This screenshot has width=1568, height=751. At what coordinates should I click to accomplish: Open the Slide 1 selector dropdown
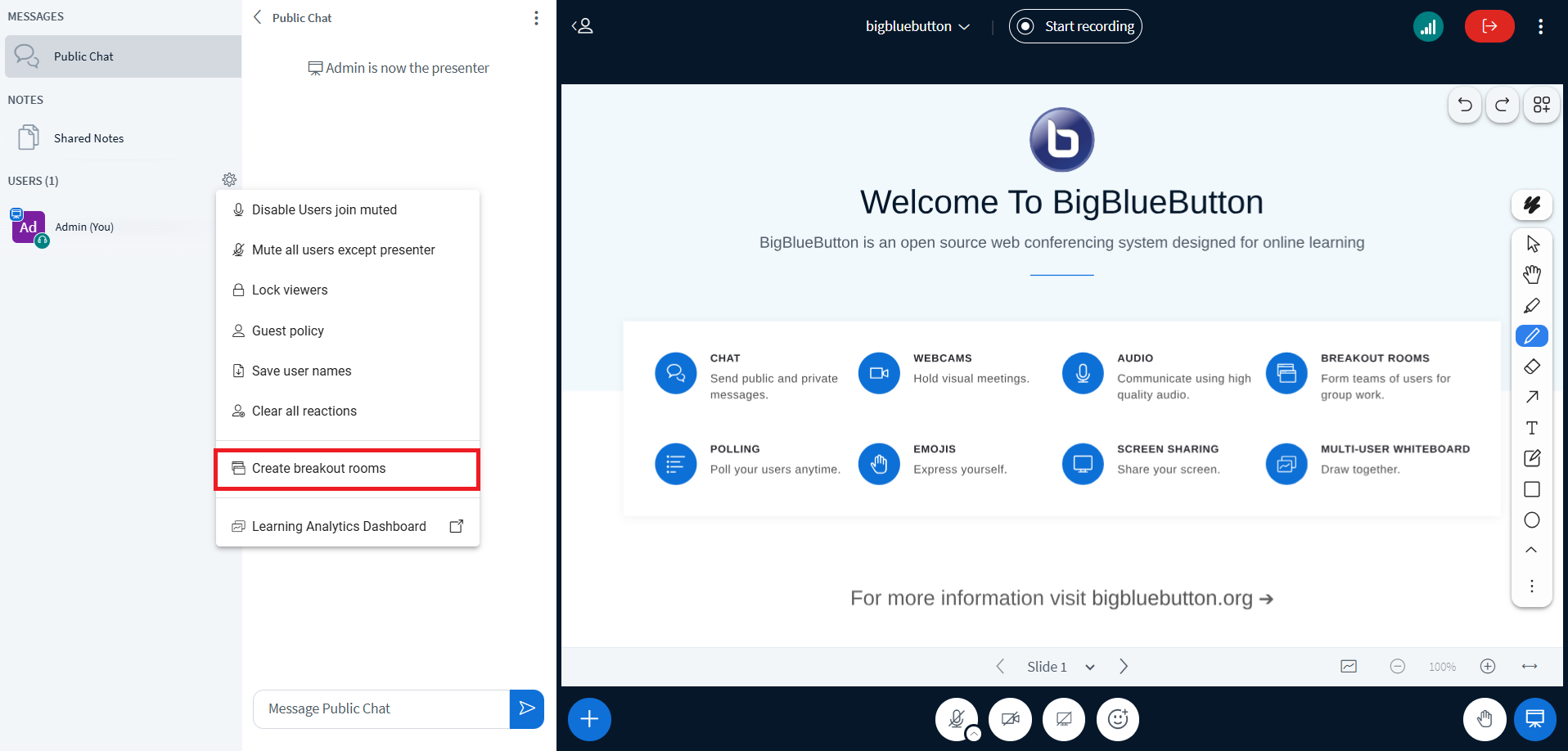point(1061,667)
